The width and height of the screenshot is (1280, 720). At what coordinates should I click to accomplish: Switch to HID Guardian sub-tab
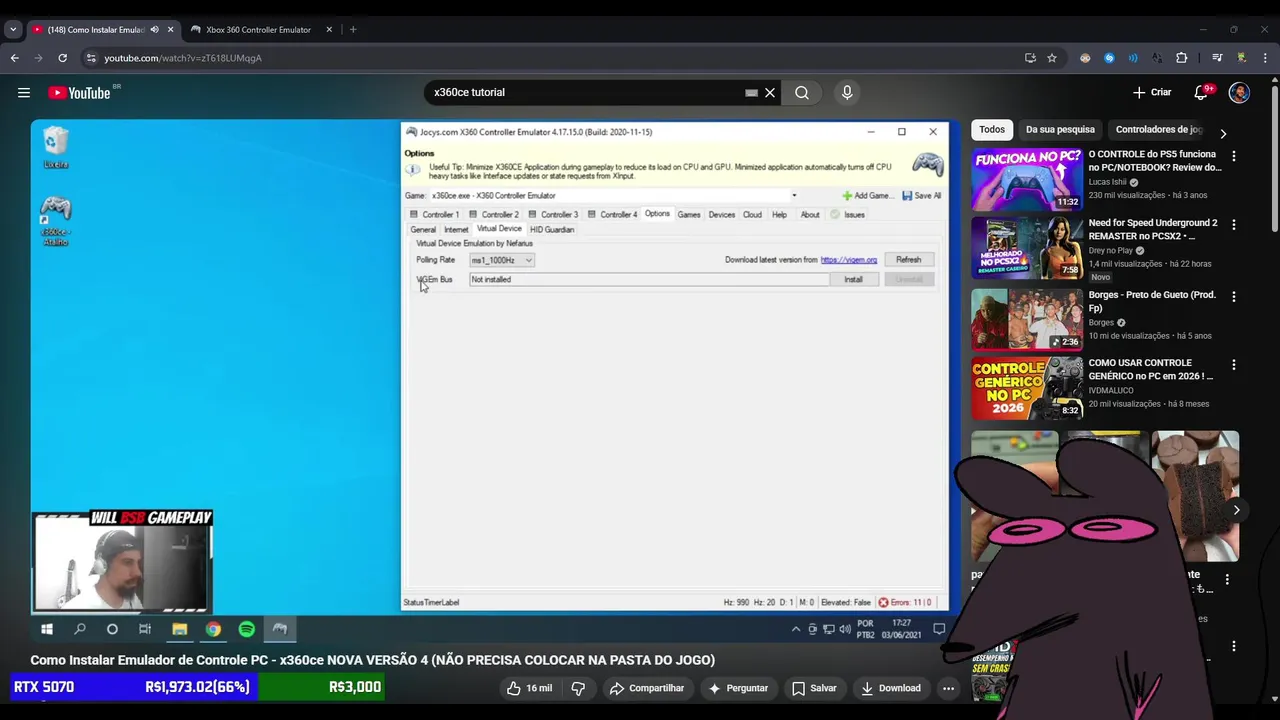(552, 229)
